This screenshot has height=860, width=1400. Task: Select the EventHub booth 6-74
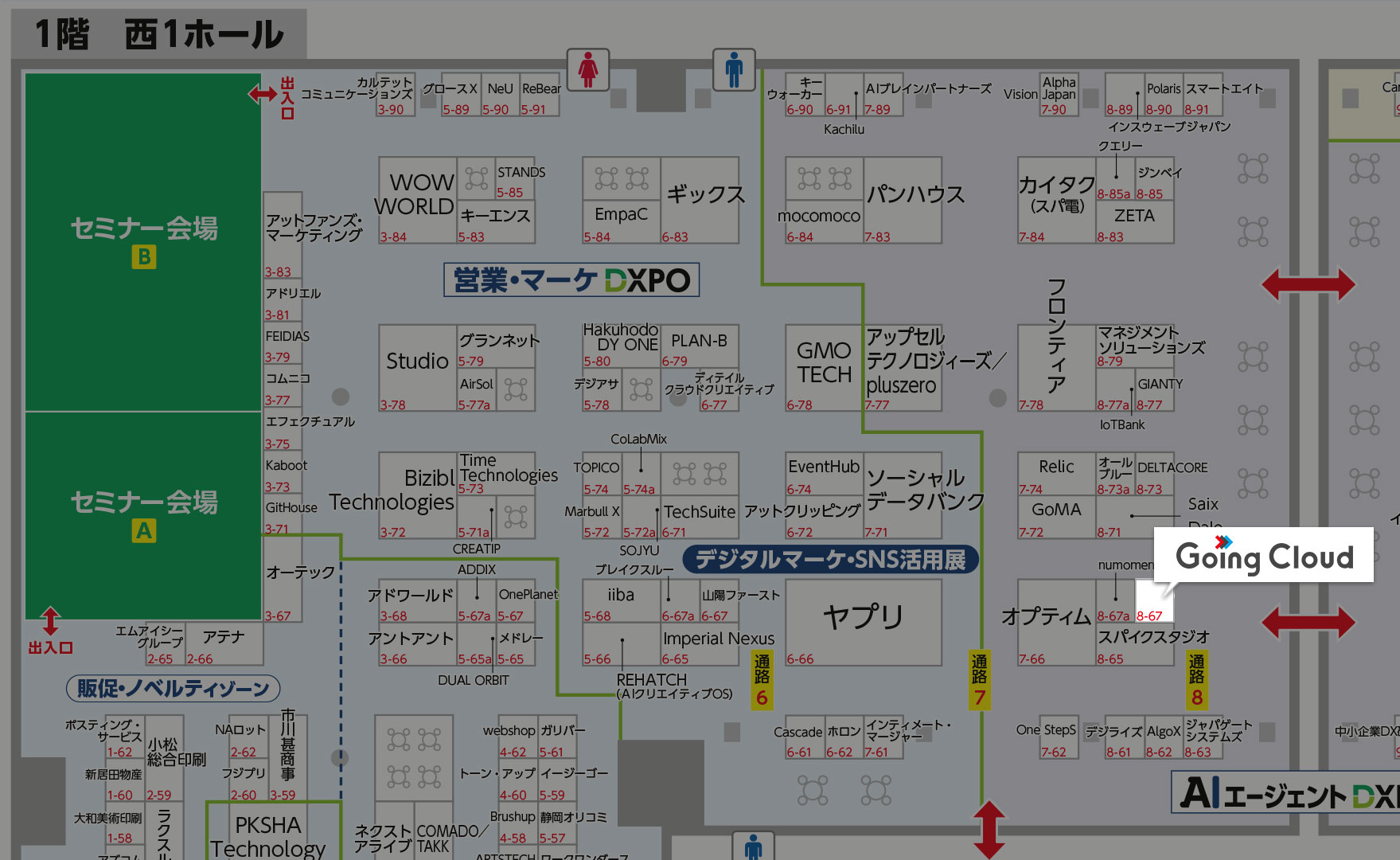click(x=825, y=474)
